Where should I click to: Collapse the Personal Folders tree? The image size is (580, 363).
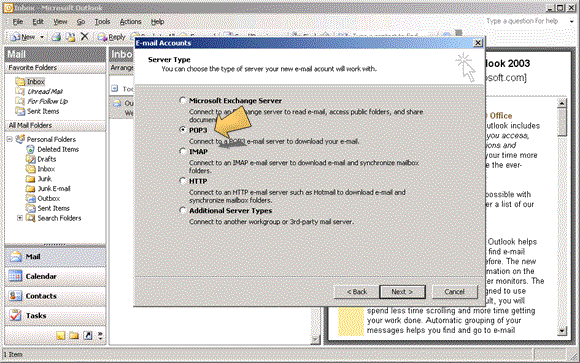point(10,139)
